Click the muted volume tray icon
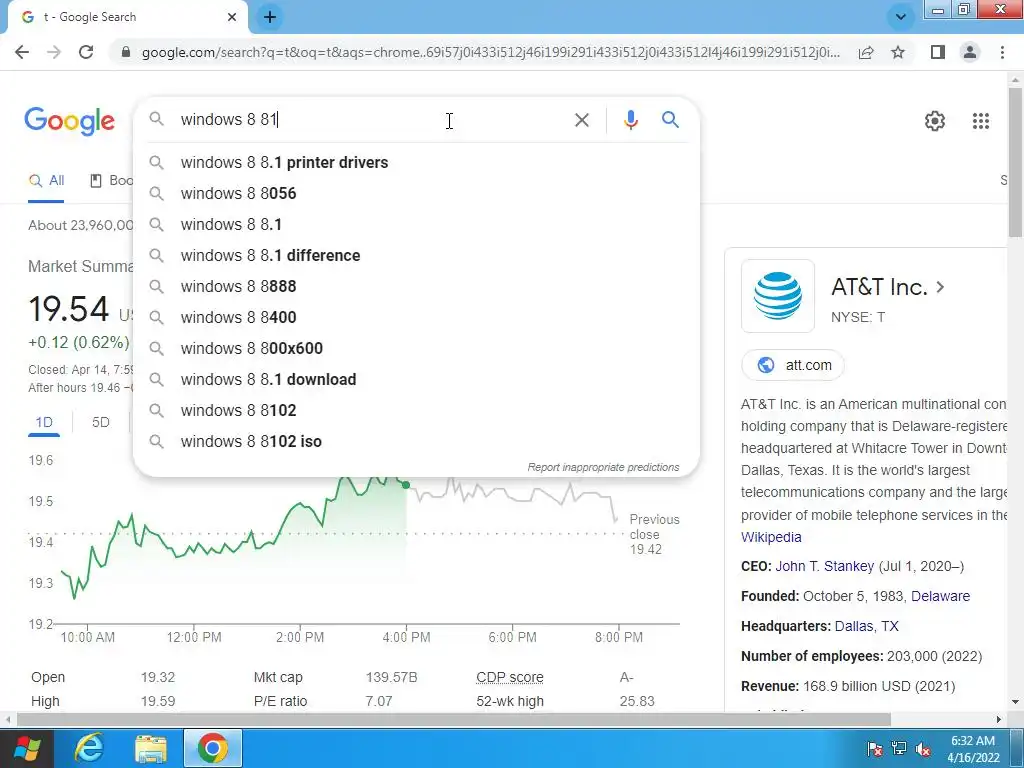 pyautogui.click(x=923, y=749)
